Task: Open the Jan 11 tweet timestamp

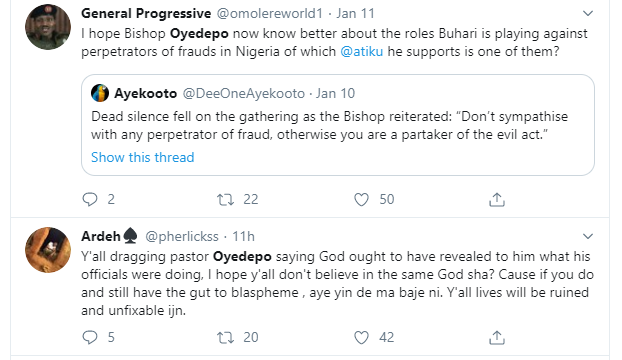Action: tap(355, 13)
